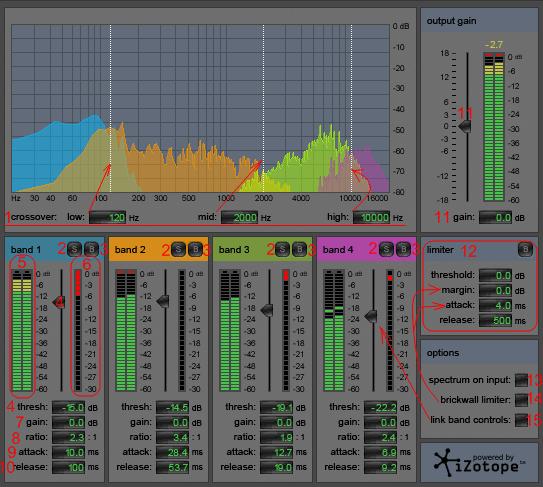Viewport: 543px width, 487px height.
Task: Enable link band controls checkbox
Action: pos(521,420)
